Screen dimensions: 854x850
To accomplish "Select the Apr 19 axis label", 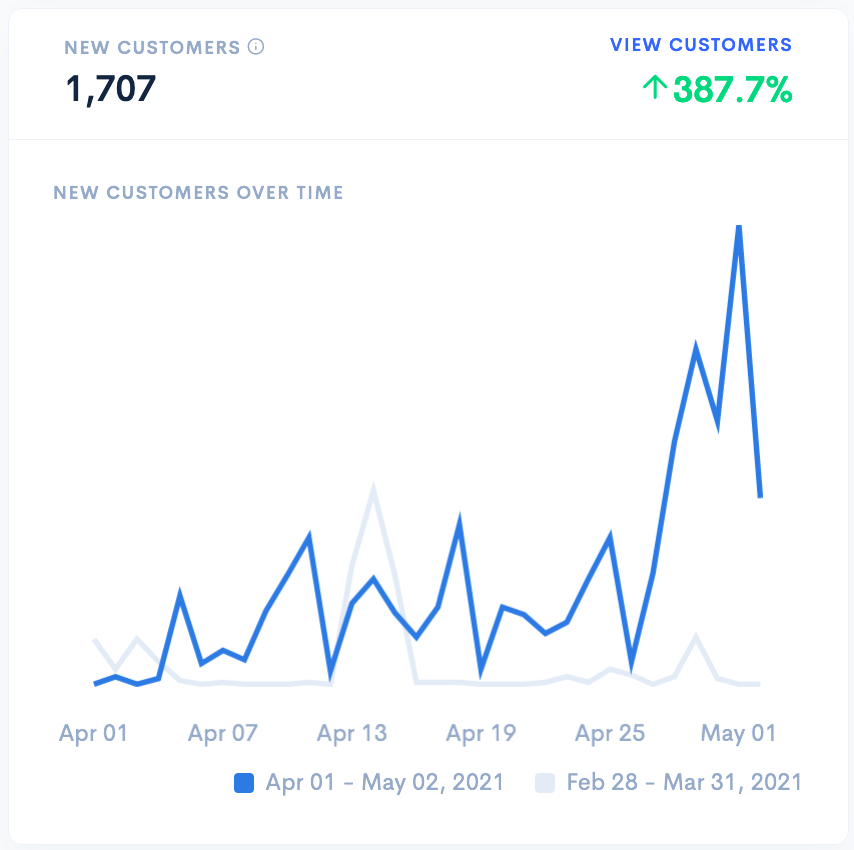I will pyautogui.click(x=480, y=733).
